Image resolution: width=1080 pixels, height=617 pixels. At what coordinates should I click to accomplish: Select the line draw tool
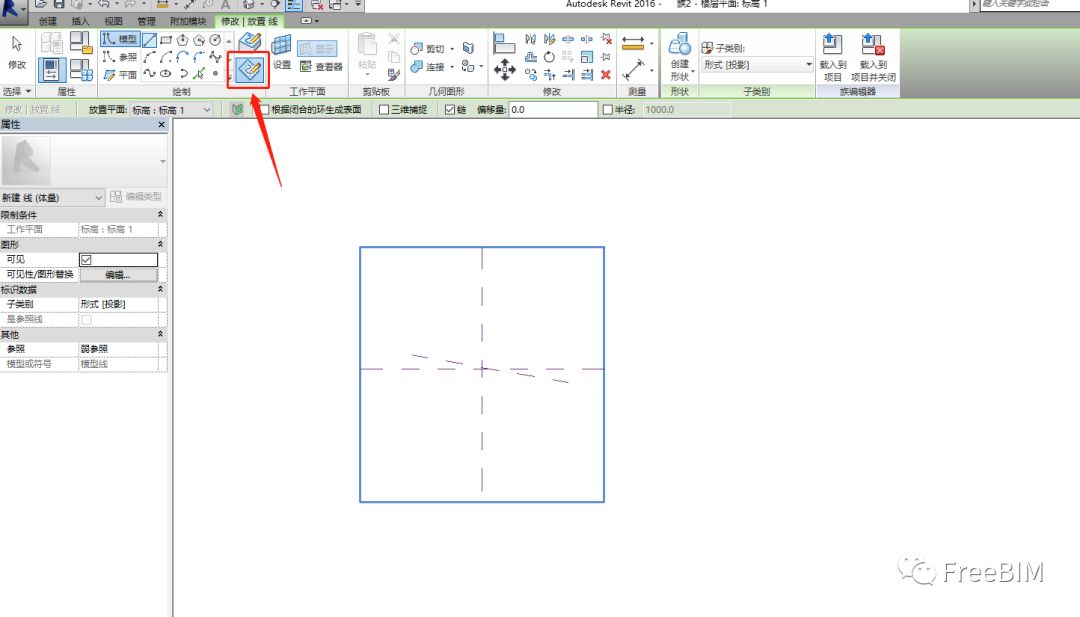[149, 39]
